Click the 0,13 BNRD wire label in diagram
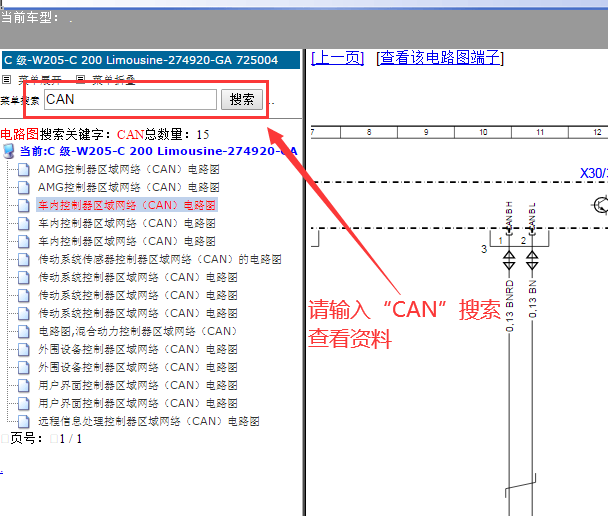The image size is (608, 516). [510, 306]
